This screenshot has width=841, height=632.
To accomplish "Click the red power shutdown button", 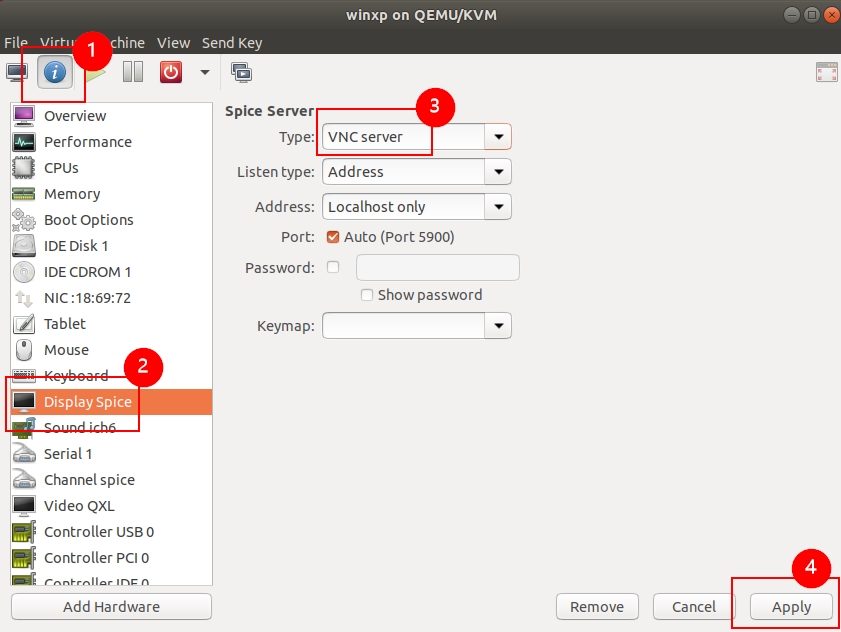I will pos(171,72).
